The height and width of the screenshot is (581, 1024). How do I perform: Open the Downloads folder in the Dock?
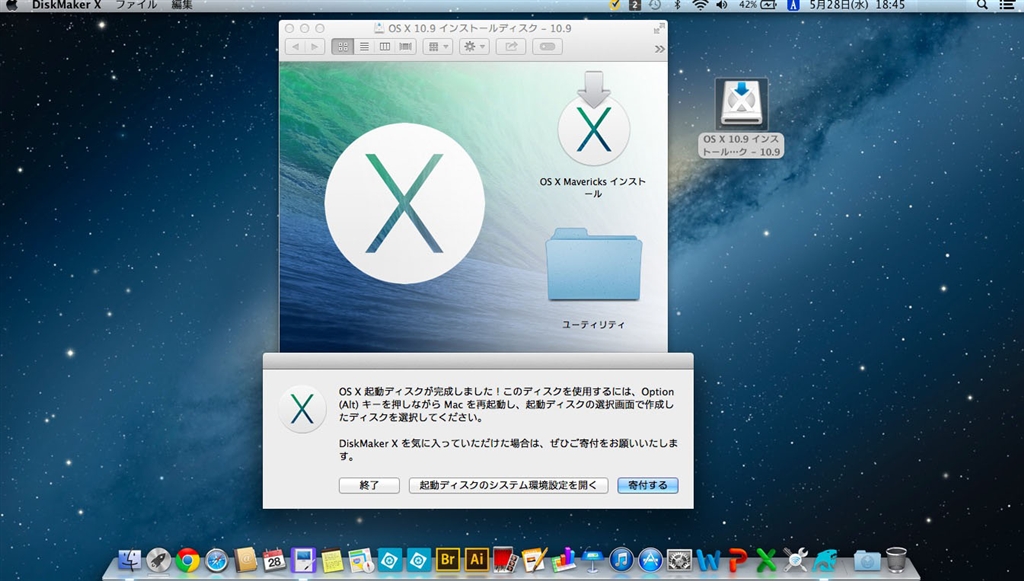[x=867, y=560]
